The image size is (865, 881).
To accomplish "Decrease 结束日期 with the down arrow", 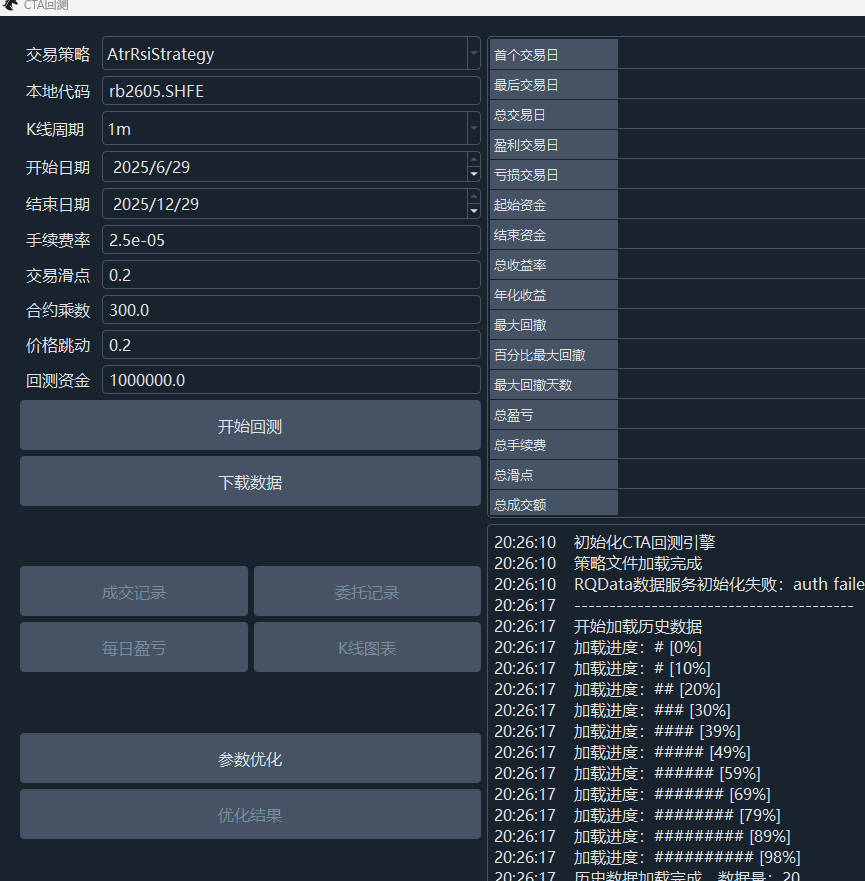I will (473, 211).
